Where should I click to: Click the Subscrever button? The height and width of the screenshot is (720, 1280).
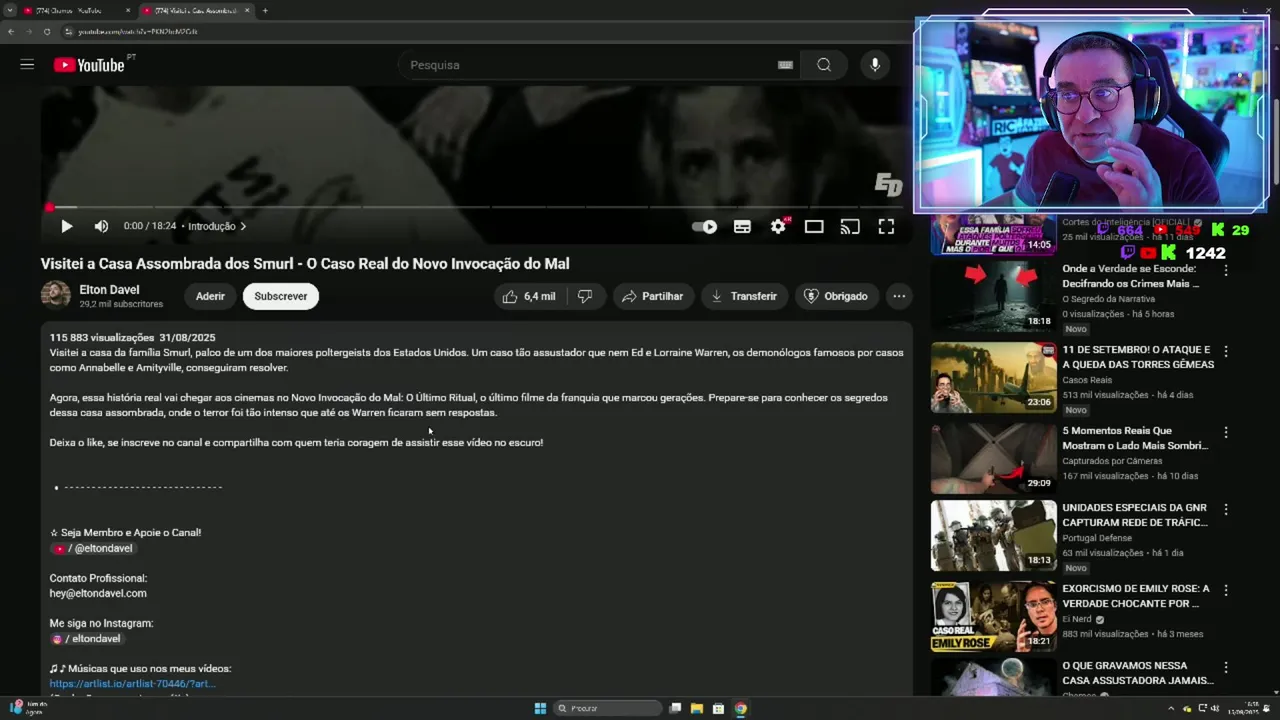coord(281,296)
